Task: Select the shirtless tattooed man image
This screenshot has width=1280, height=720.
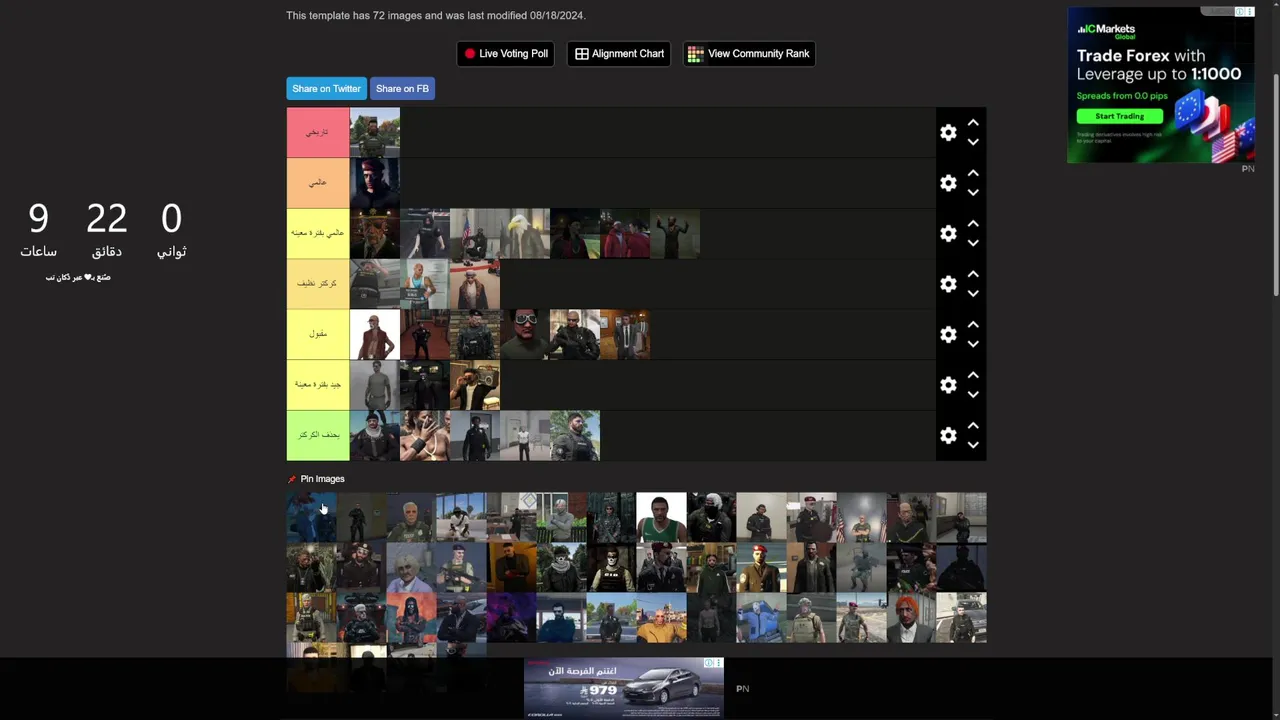Action: tap(425, 435)
